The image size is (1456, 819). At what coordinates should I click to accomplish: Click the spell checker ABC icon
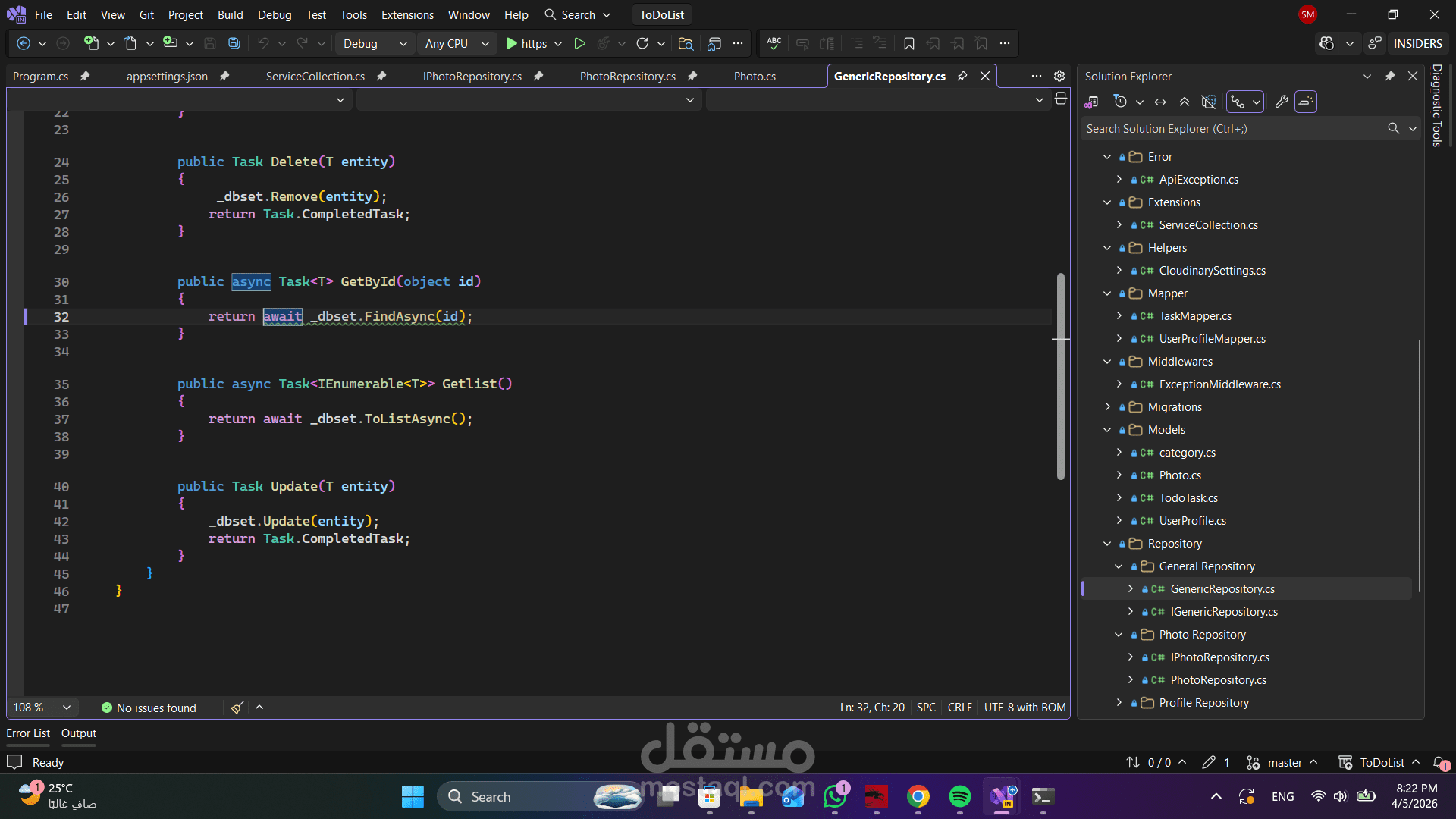(774, 44)
